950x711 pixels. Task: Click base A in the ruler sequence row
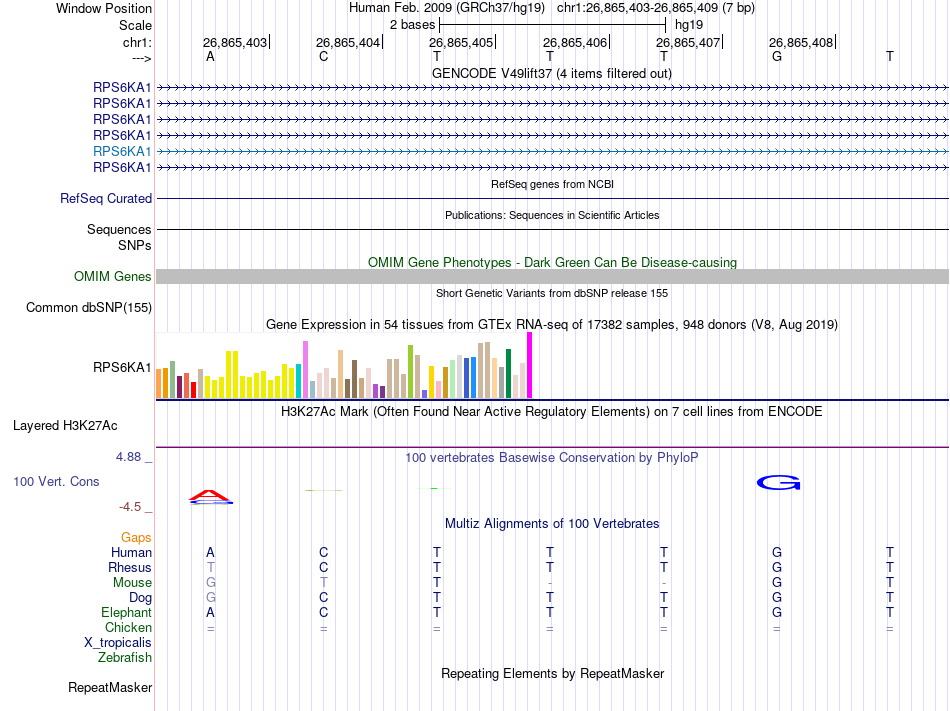210,56
